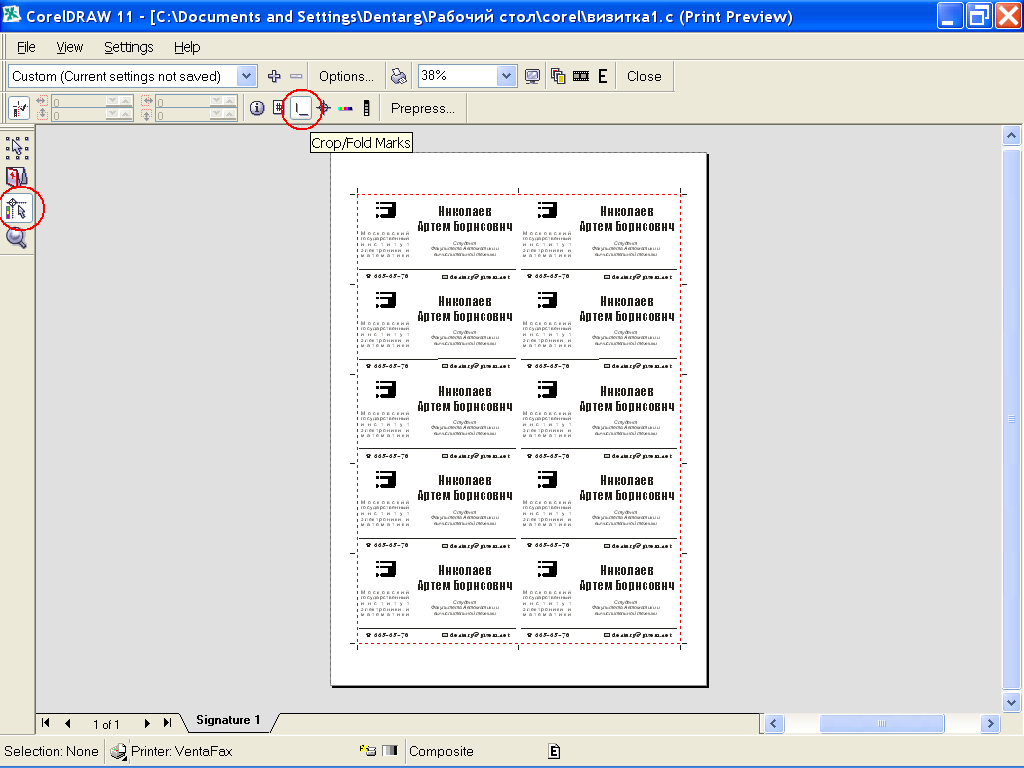The image size is (1024, 768).
Task: Click the Options... button
Action: click(x=346, y=76)
